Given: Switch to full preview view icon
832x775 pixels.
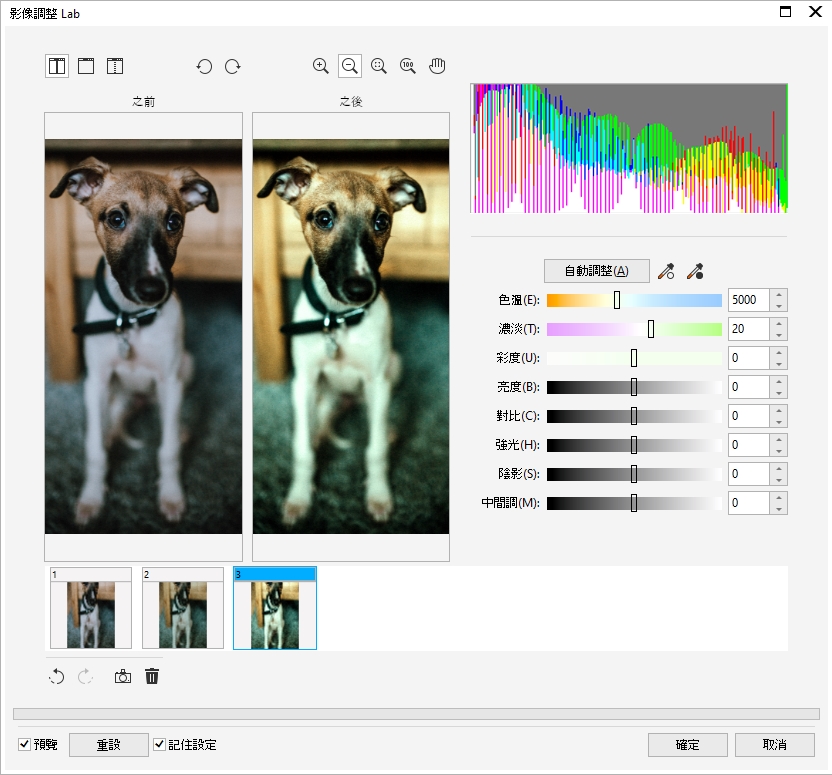Looking at the screenshot, I should (86, 67).
